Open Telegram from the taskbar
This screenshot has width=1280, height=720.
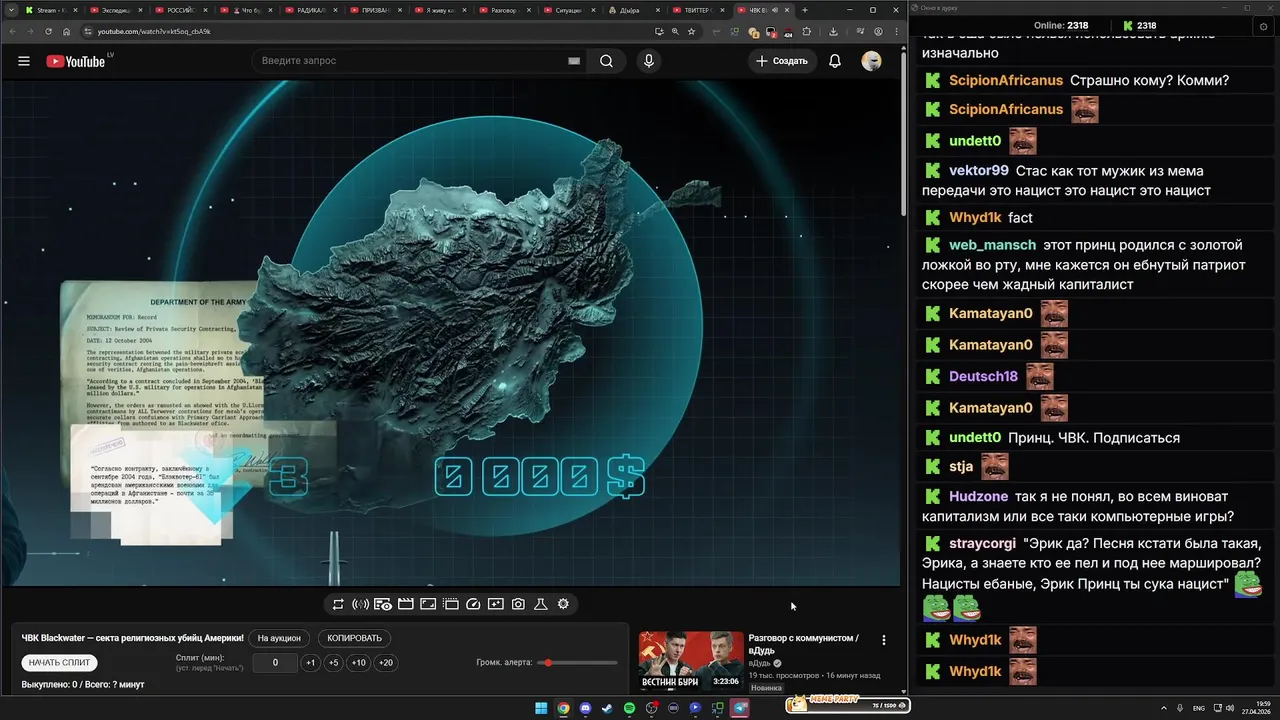[740, 708]
